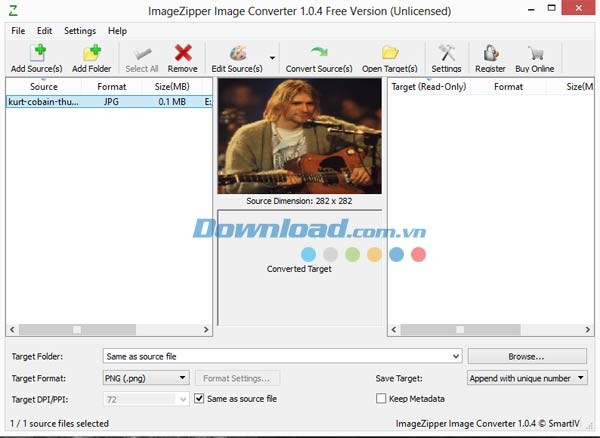Enable the Keep Metadata checkbox
The image size is (600, 438).
381,399
